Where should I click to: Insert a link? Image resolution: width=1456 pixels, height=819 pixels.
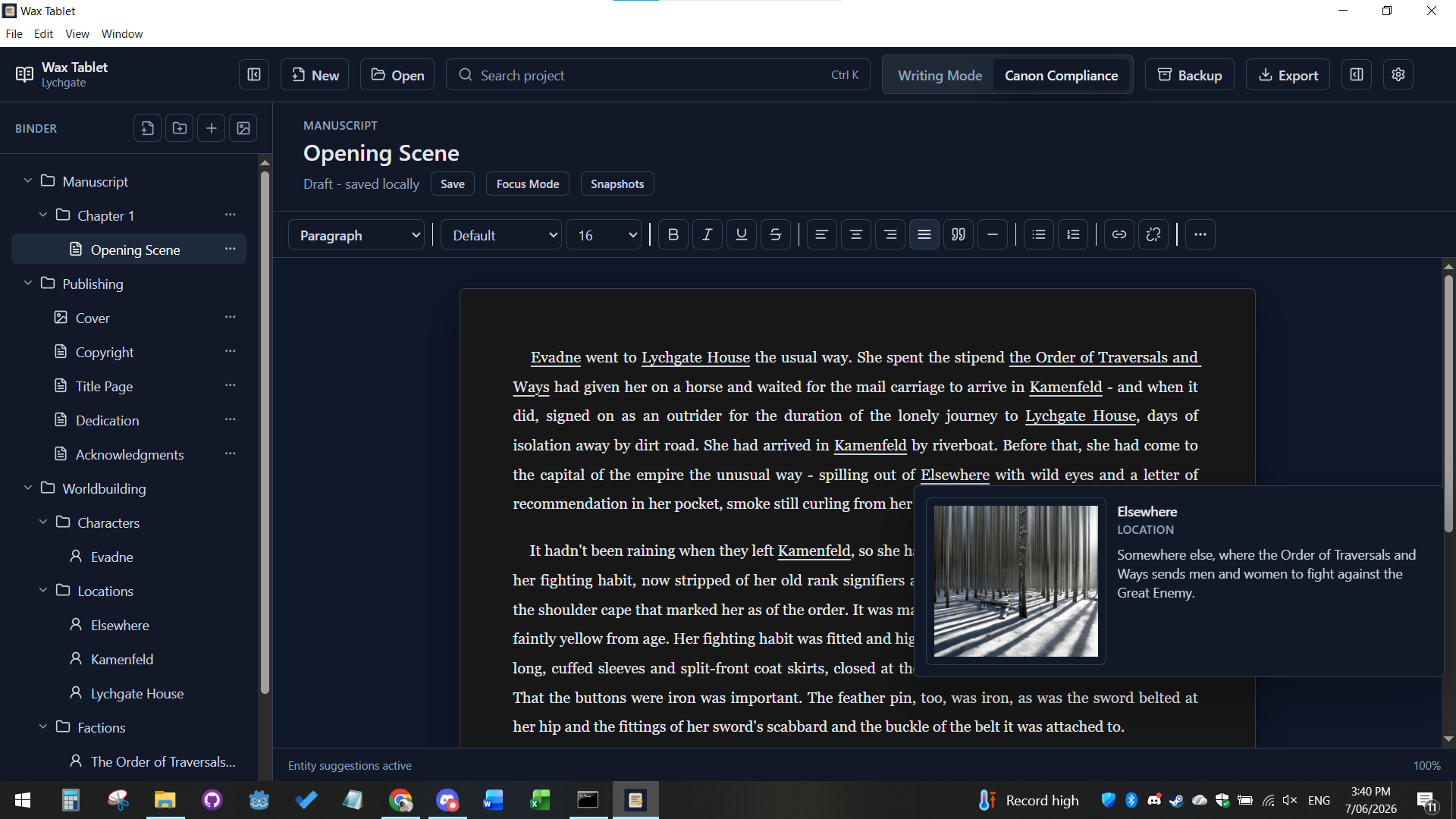coord(1119,234)
